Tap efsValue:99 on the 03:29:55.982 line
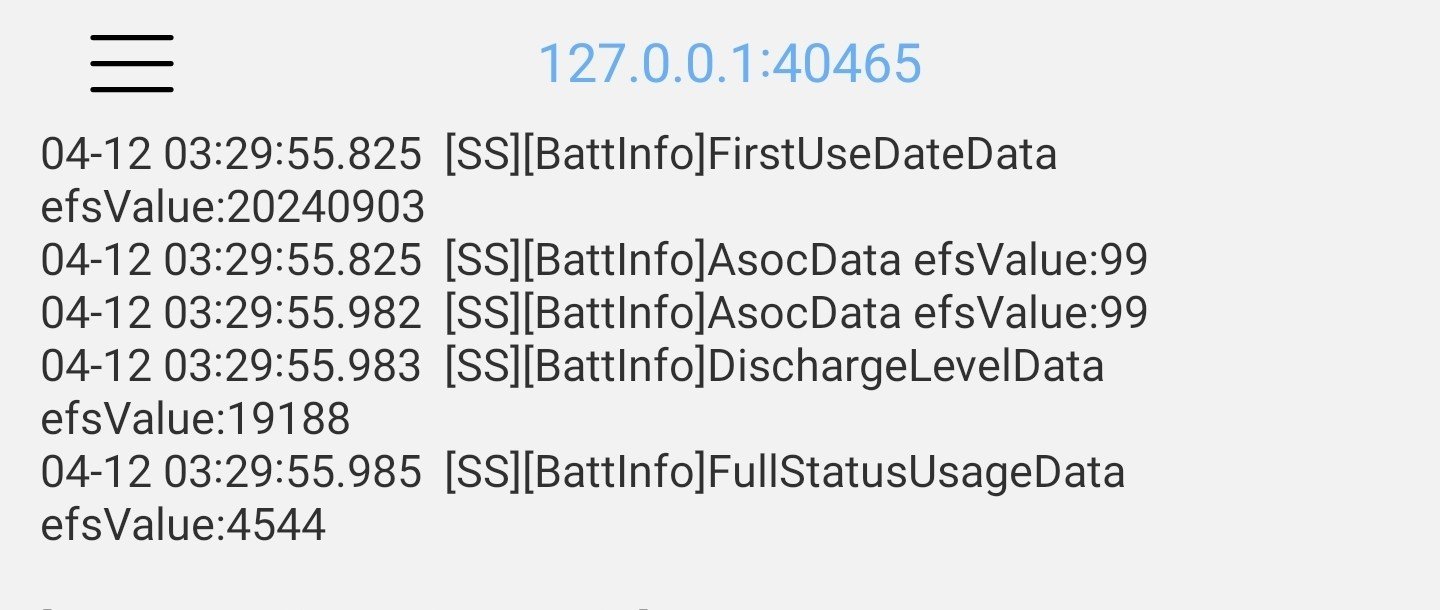 point(1030,313)
